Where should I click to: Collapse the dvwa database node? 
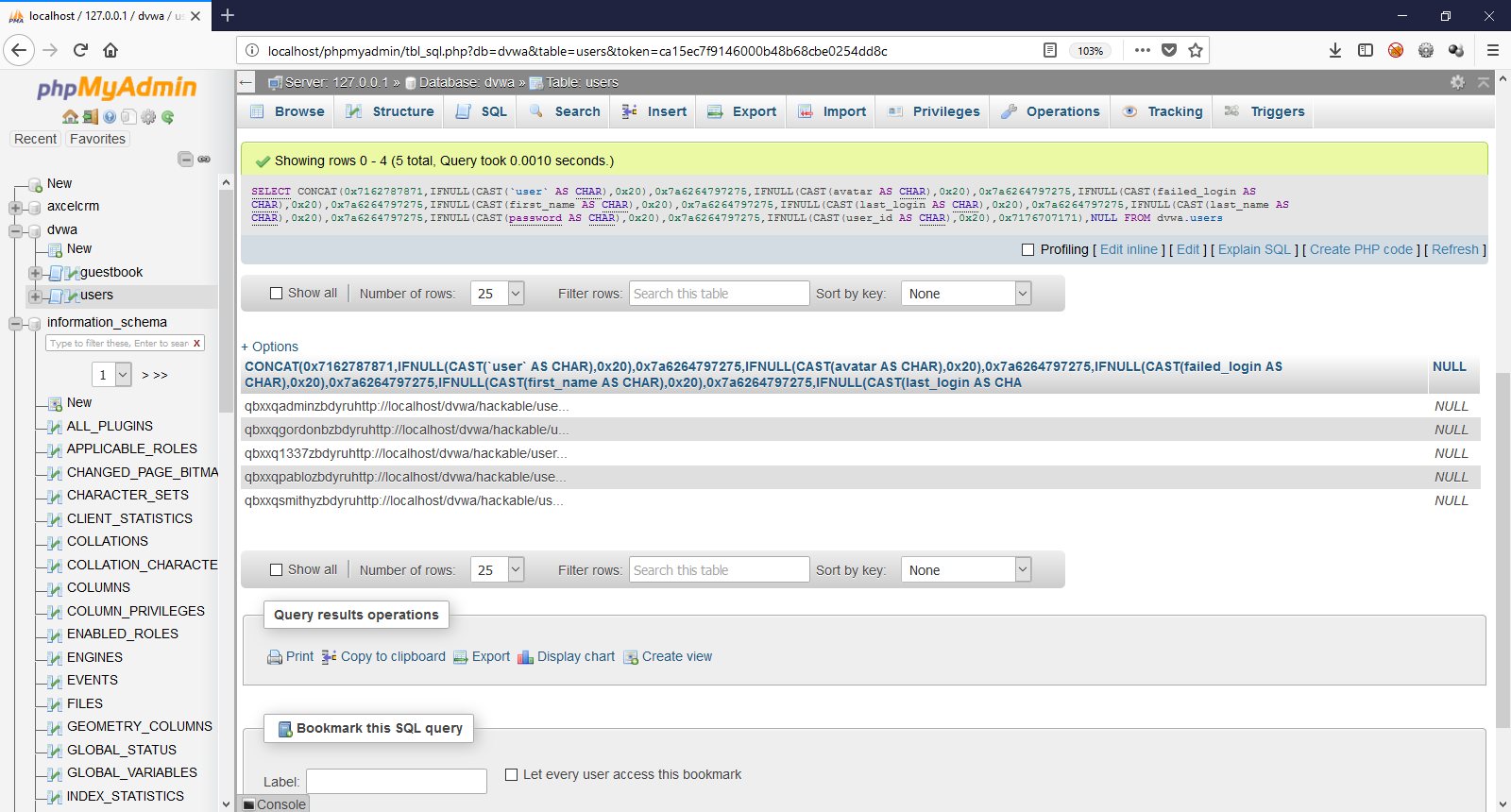click(15, 230)
